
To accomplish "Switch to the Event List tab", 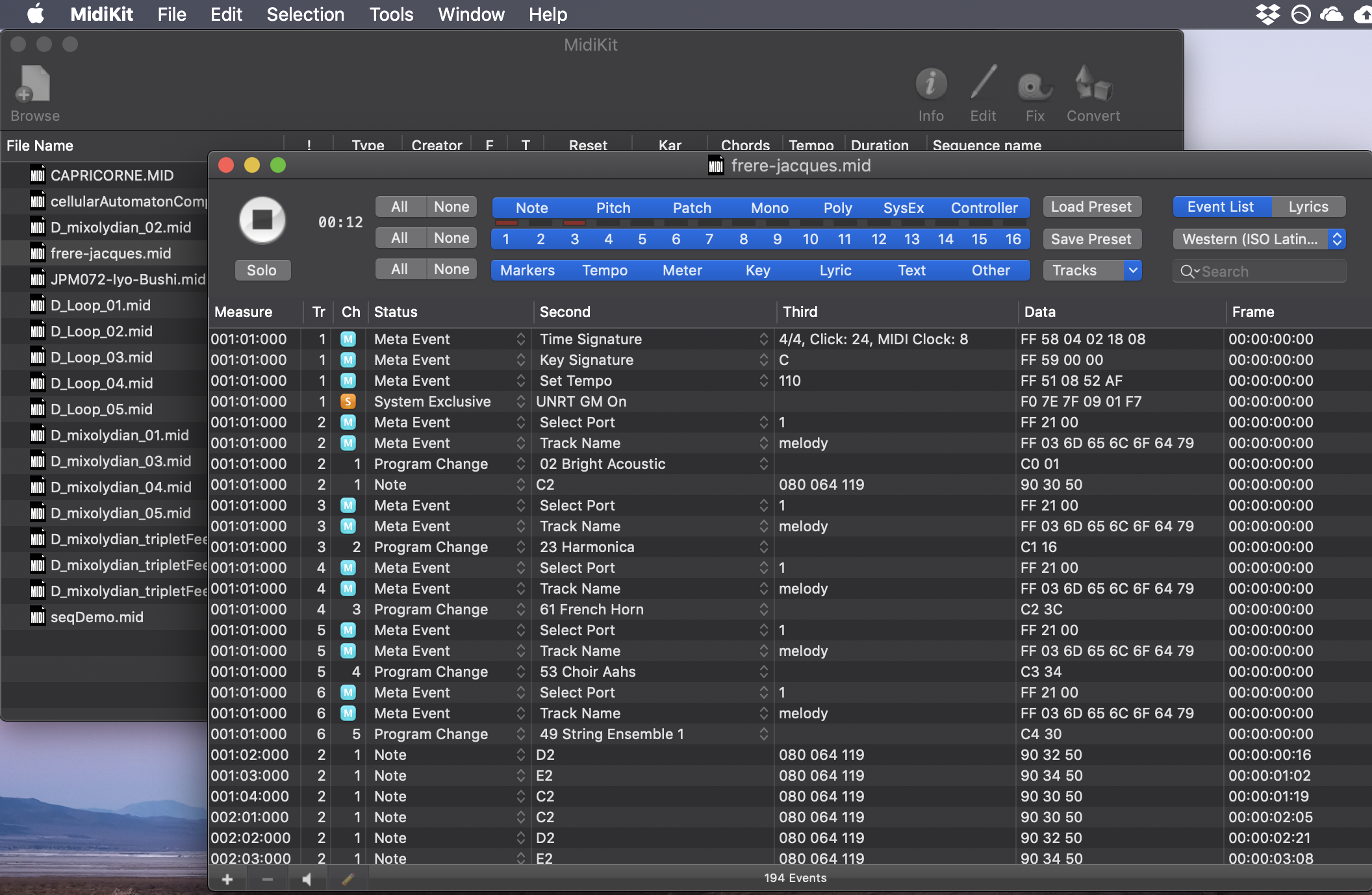I will (1221, 207).
